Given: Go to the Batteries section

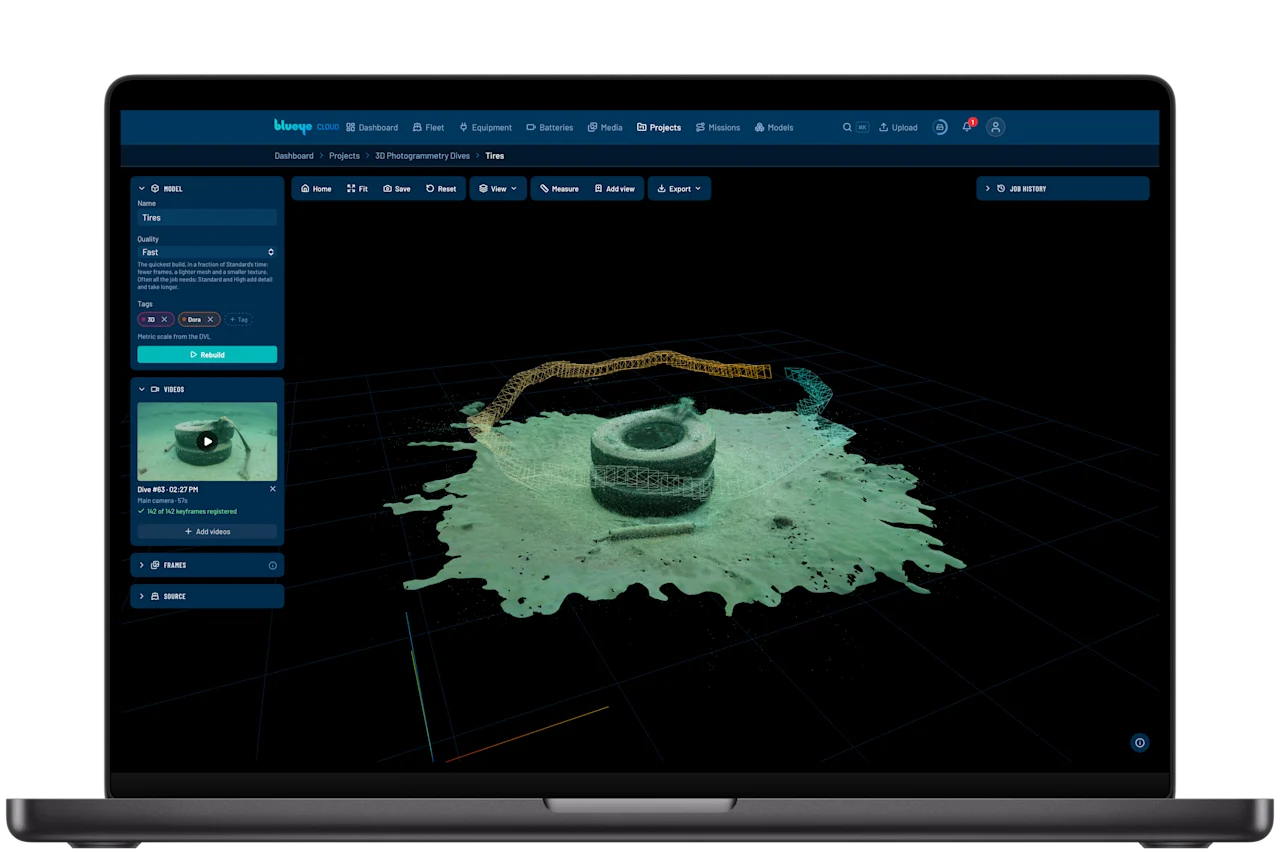Looking at the screenshot, I should (550, 127).
